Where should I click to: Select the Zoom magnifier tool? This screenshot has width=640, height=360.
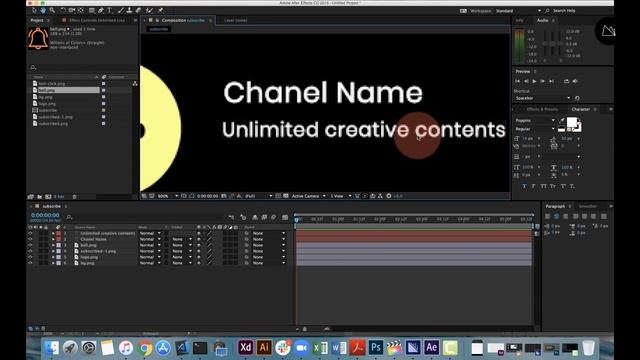pyautogui.click(x=52, y=10)
